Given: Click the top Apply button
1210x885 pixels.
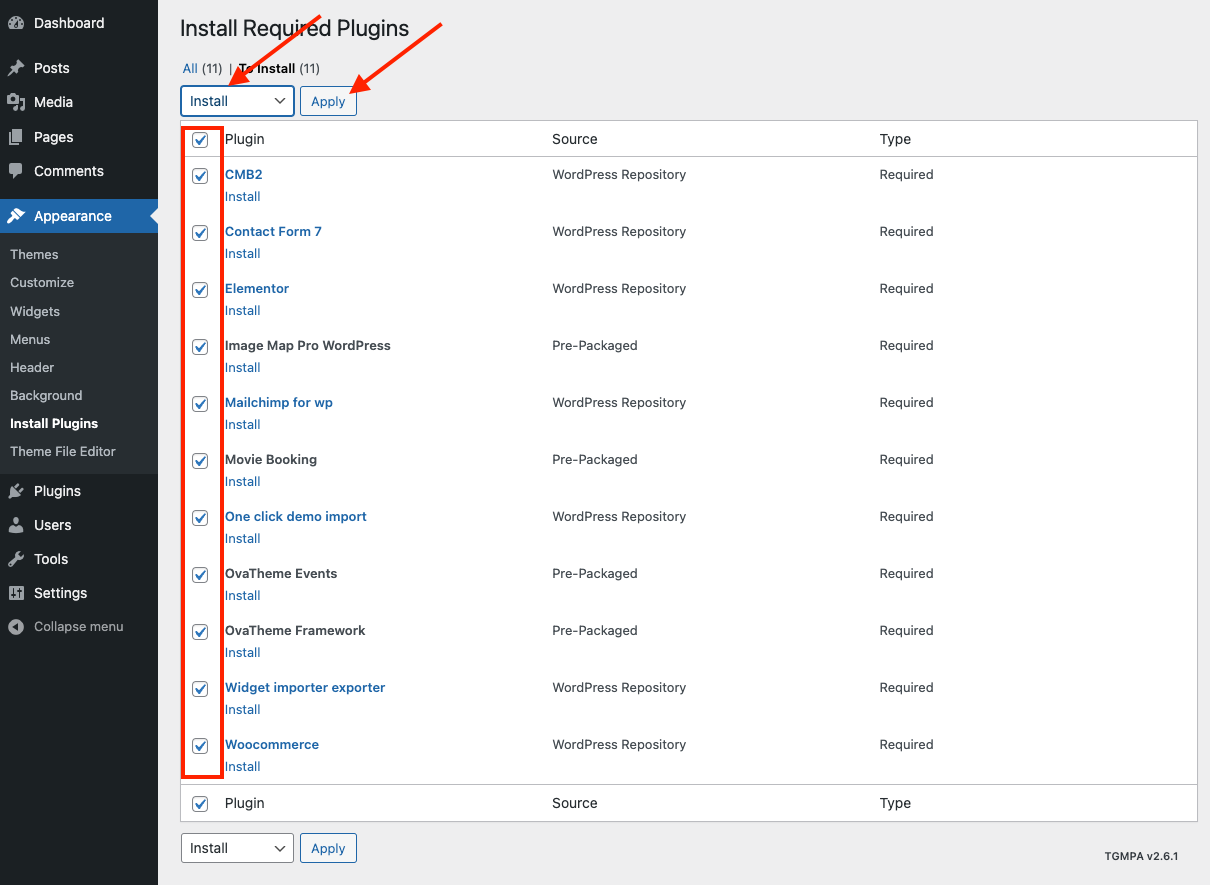Looking at the screenshot, I should click(328, 101).
